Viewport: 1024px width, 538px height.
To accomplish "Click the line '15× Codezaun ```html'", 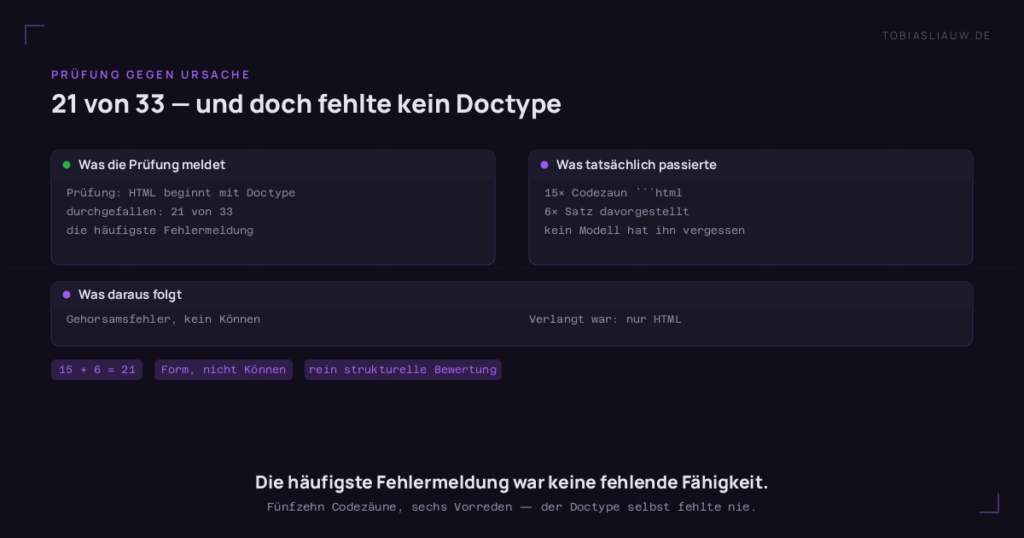I will [x=613, y=193].
